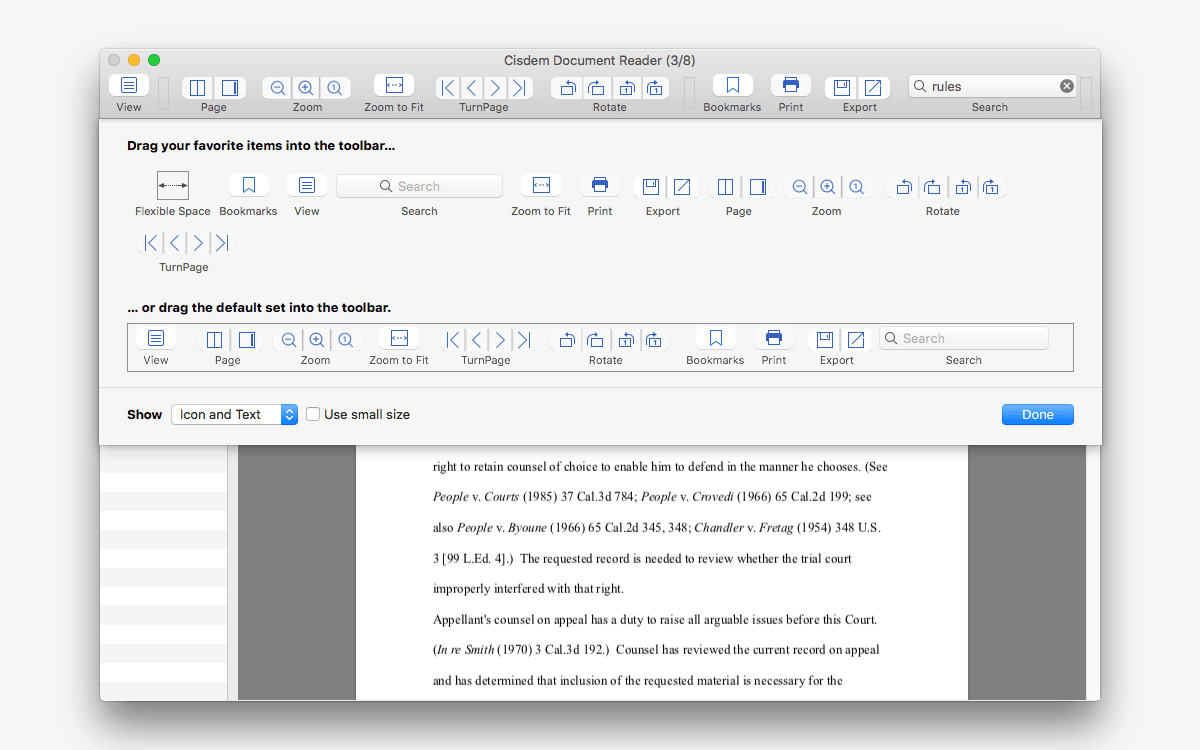Click zoom-in magnifier in the default set
This screenshot has height=750, width=1200.
click(316, 340)
